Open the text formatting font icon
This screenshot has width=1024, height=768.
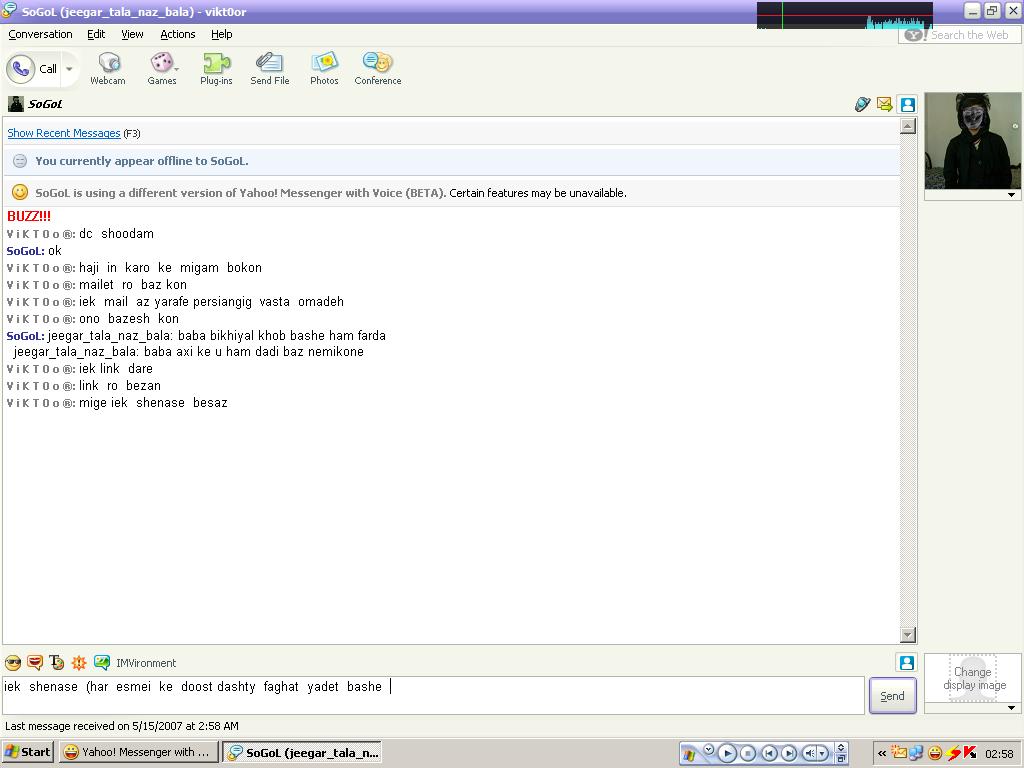coord(57,663)
